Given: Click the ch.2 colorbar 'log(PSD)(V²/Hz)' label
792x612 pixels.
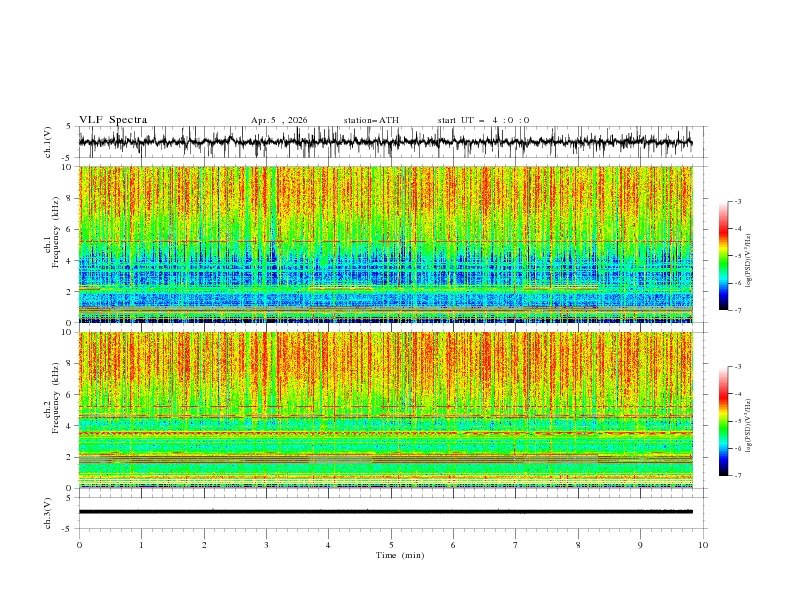Looking at the screenshot, I should (749, 426).
